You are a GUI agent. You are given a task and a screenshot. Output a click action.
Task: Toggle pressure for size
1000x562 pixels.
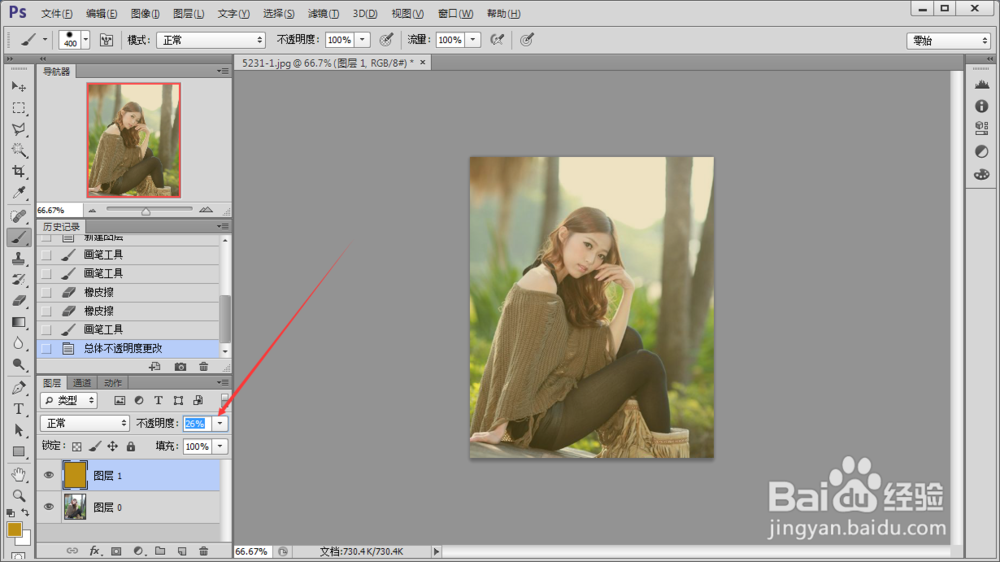click(526, 40)
